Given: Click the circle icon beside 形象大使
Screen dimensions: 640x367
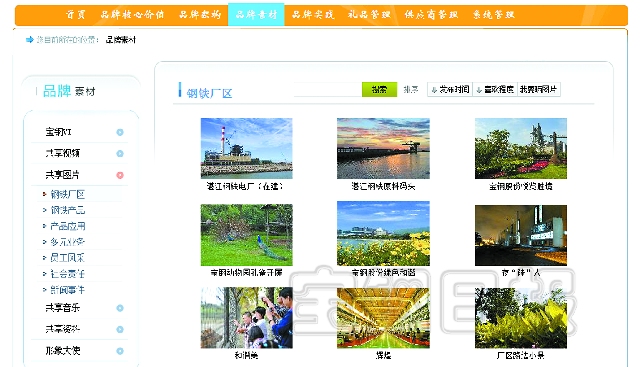Looking at the screenshot, I should (120, 351).
